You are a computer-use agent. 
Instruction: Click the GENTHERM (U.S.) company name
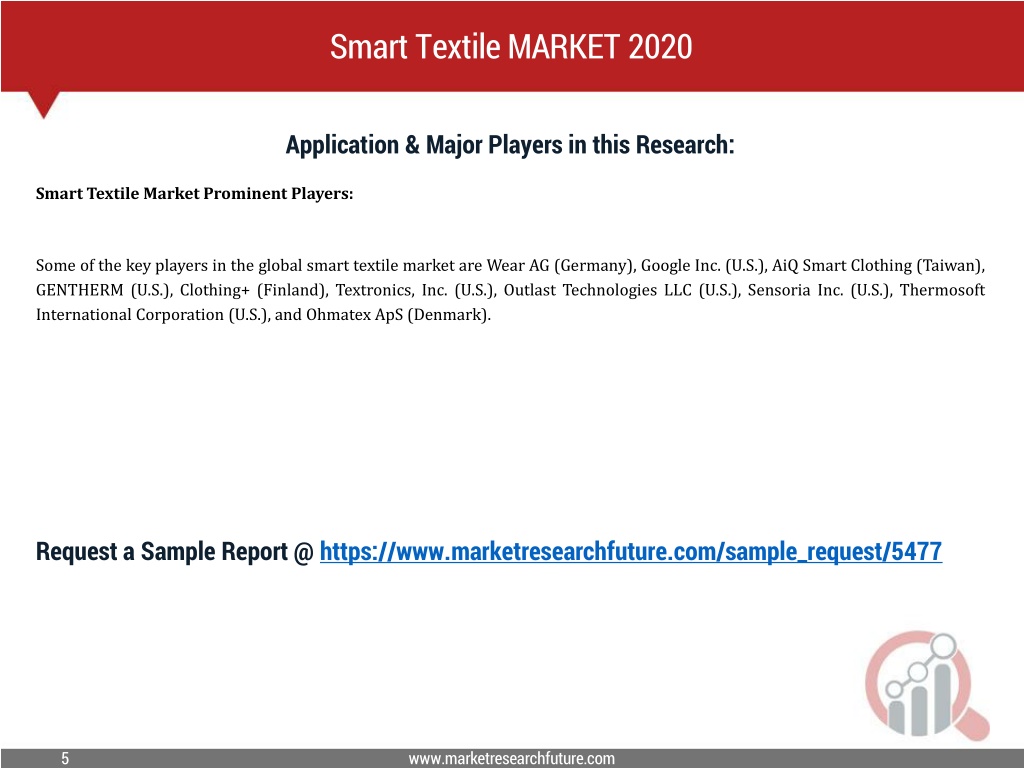point(103,290)
